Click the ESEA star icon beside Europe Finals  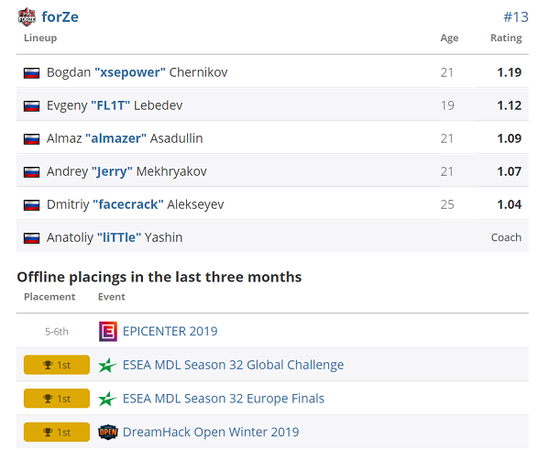pyautogui.click(x=107, y=399)
